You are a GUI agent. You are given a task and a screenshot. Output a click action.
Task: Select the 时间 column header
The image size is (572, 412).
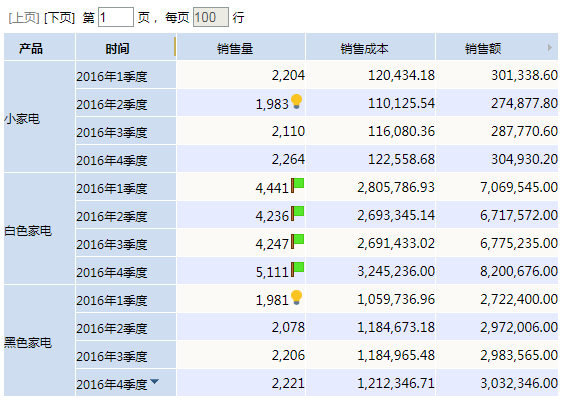pyautogui.click(x=125, y=47)
